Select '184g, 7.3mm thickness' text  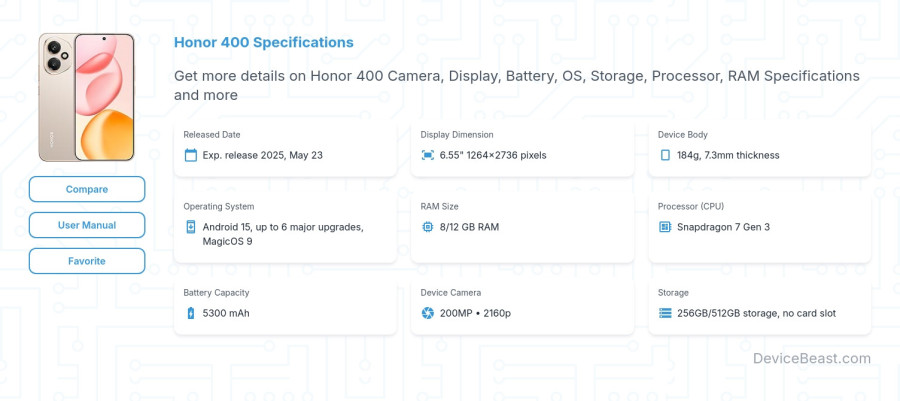[x=728, y=155]
